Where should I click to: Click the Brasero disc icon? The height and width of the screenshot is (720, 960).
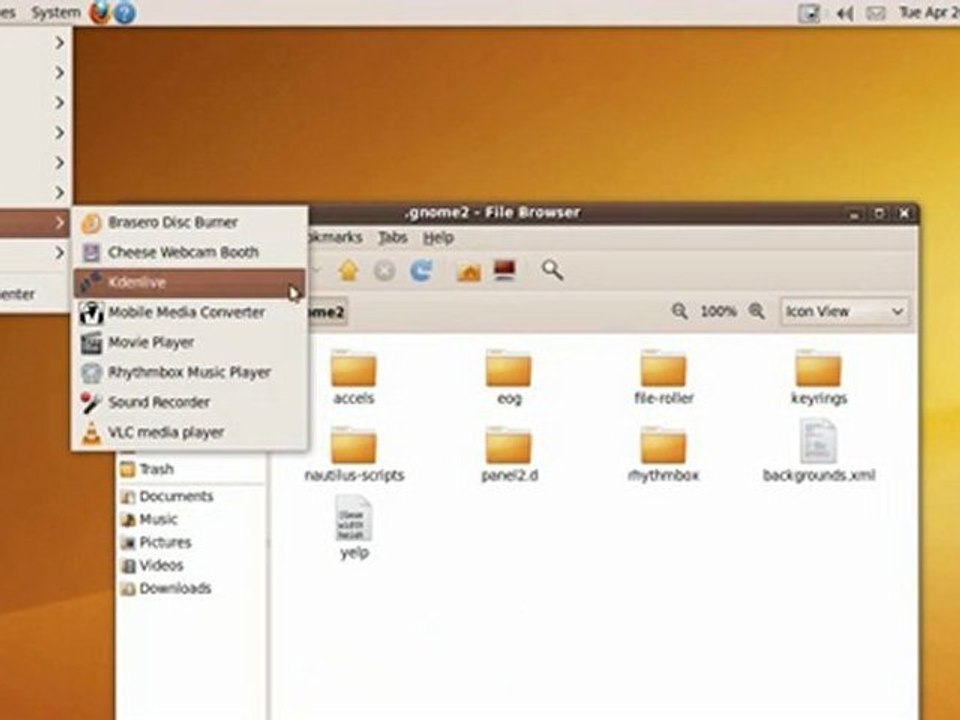(x=91, y=223)
